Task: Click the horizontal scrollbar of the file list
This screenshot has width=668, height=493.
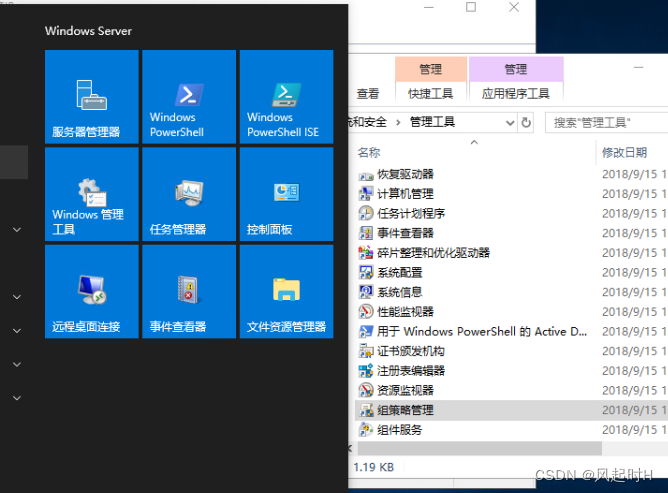Action: pyautogui.click(x=480, y=448)
